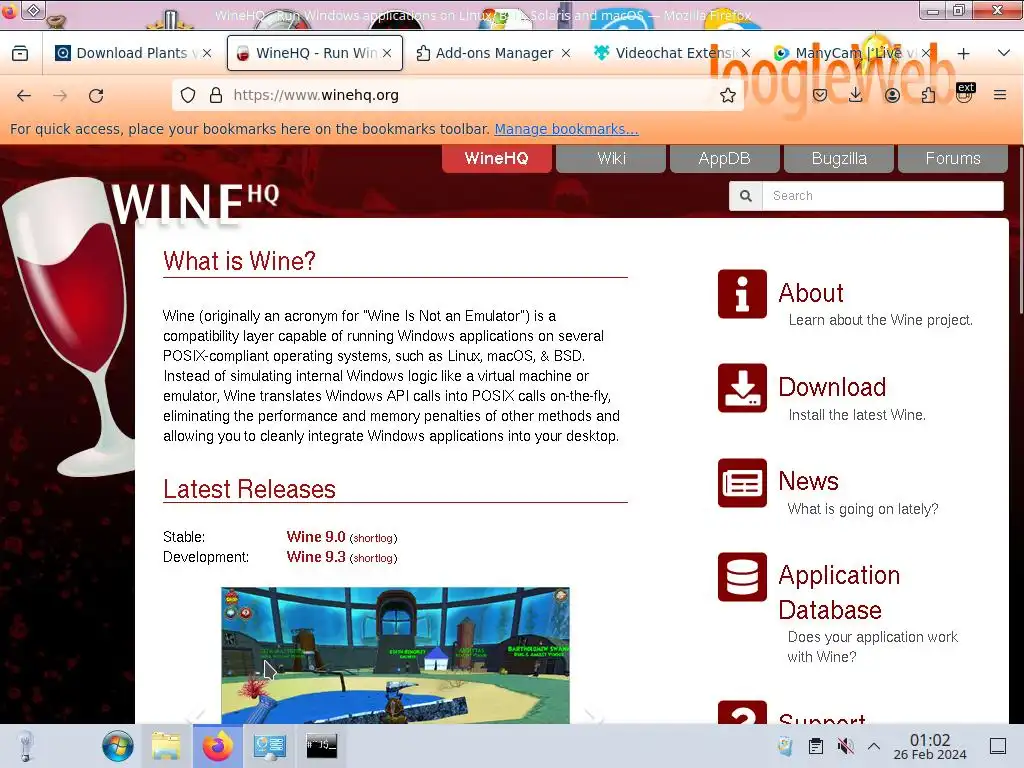Click the padlock site info icon

216,95
